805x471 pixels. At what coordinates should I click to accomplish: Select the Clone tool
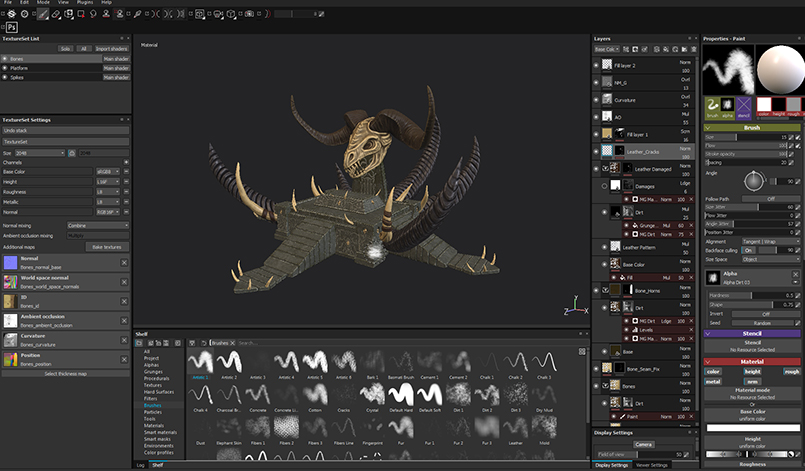[x=106, y=14]
